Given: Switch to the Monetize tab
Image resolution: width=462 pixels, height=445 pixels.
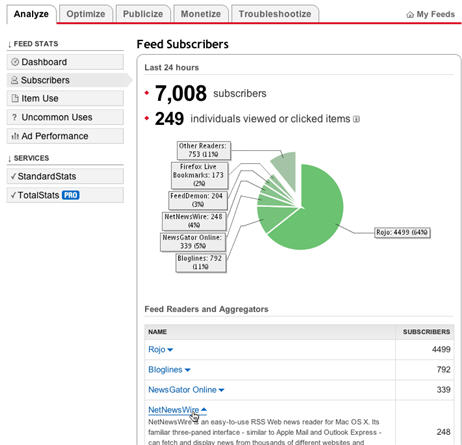Looking at the screenshot, I should coord(201,14).
